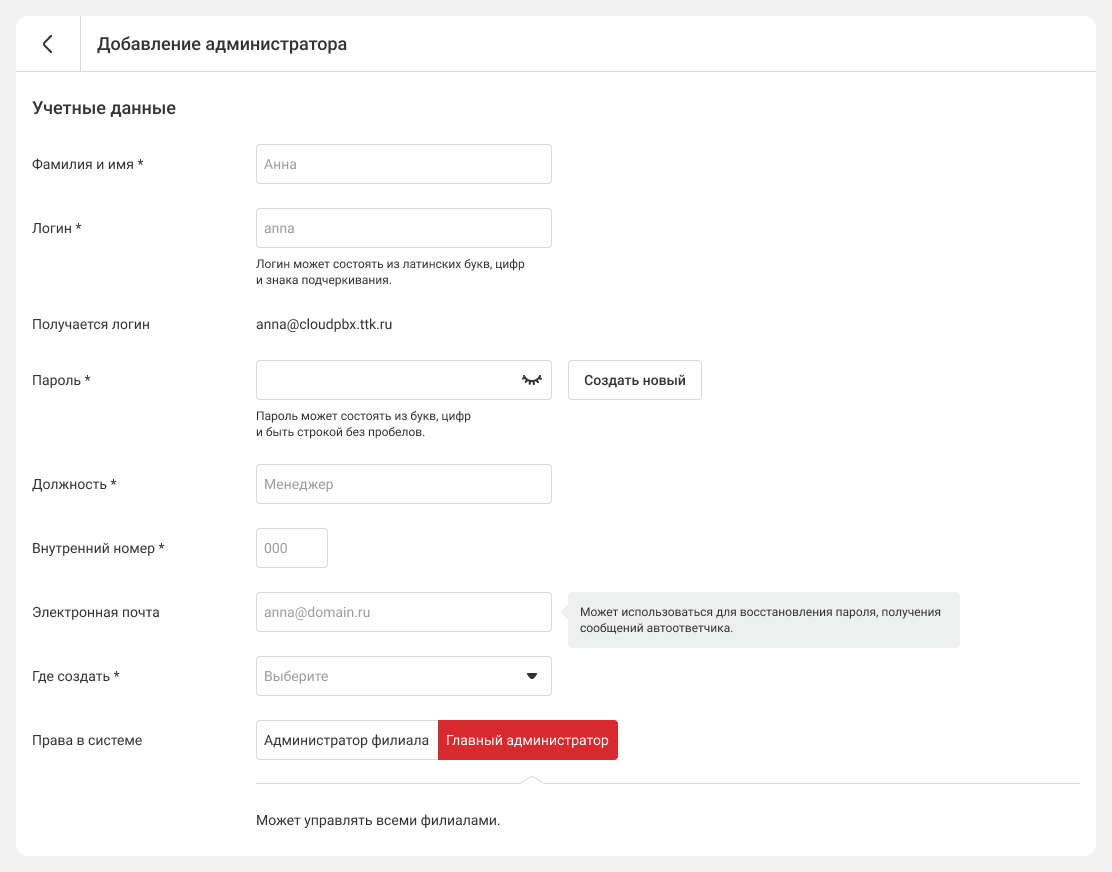Show password with the eye icon

pos(531,380)
